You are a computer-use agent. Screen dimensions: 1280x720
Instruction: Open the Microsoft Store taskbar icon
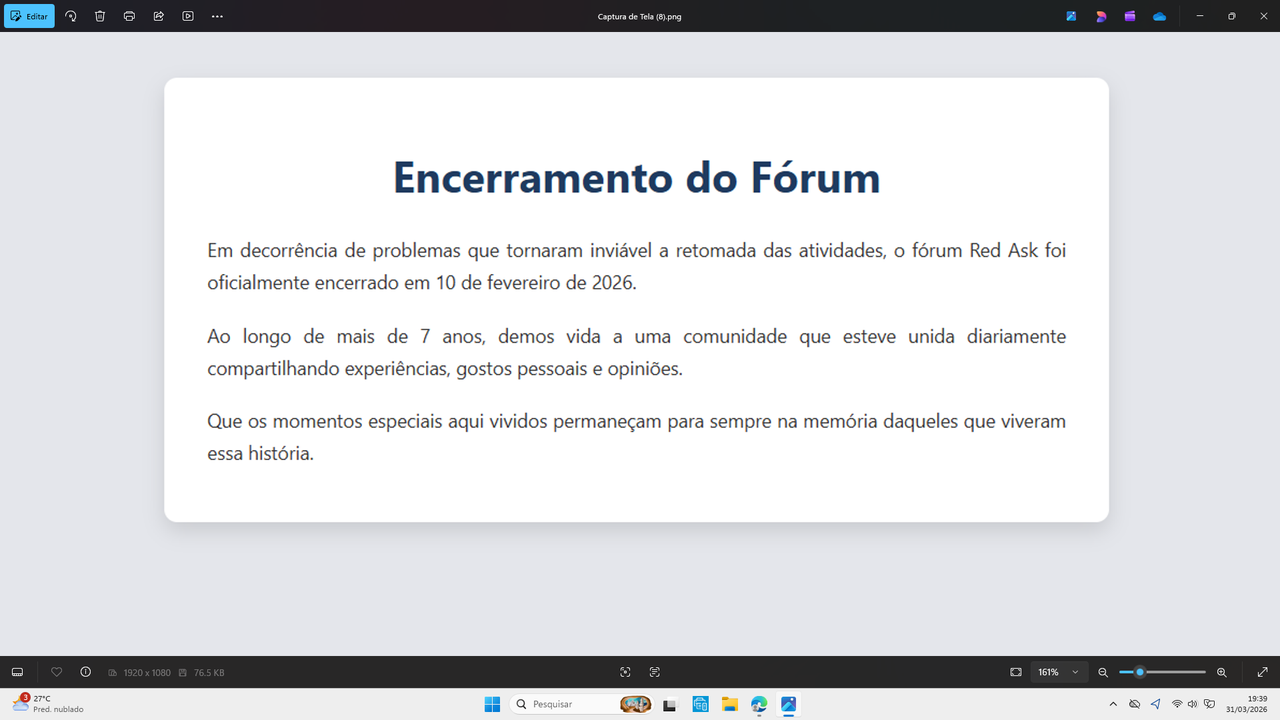[700, 704]
